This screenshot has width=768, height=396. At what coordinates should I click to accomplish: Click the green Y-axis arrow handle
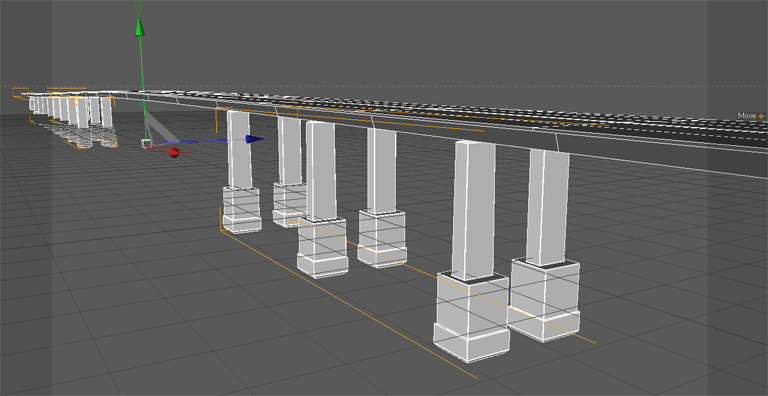pyautogui.click(x=140, y=27)
